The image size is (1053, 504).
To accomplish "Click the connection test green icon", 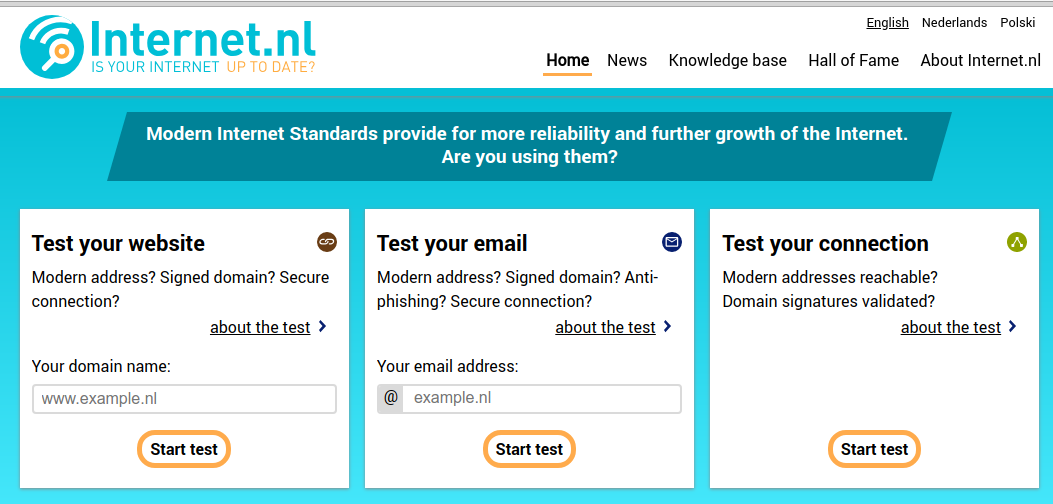I will tap(1017, 242).
